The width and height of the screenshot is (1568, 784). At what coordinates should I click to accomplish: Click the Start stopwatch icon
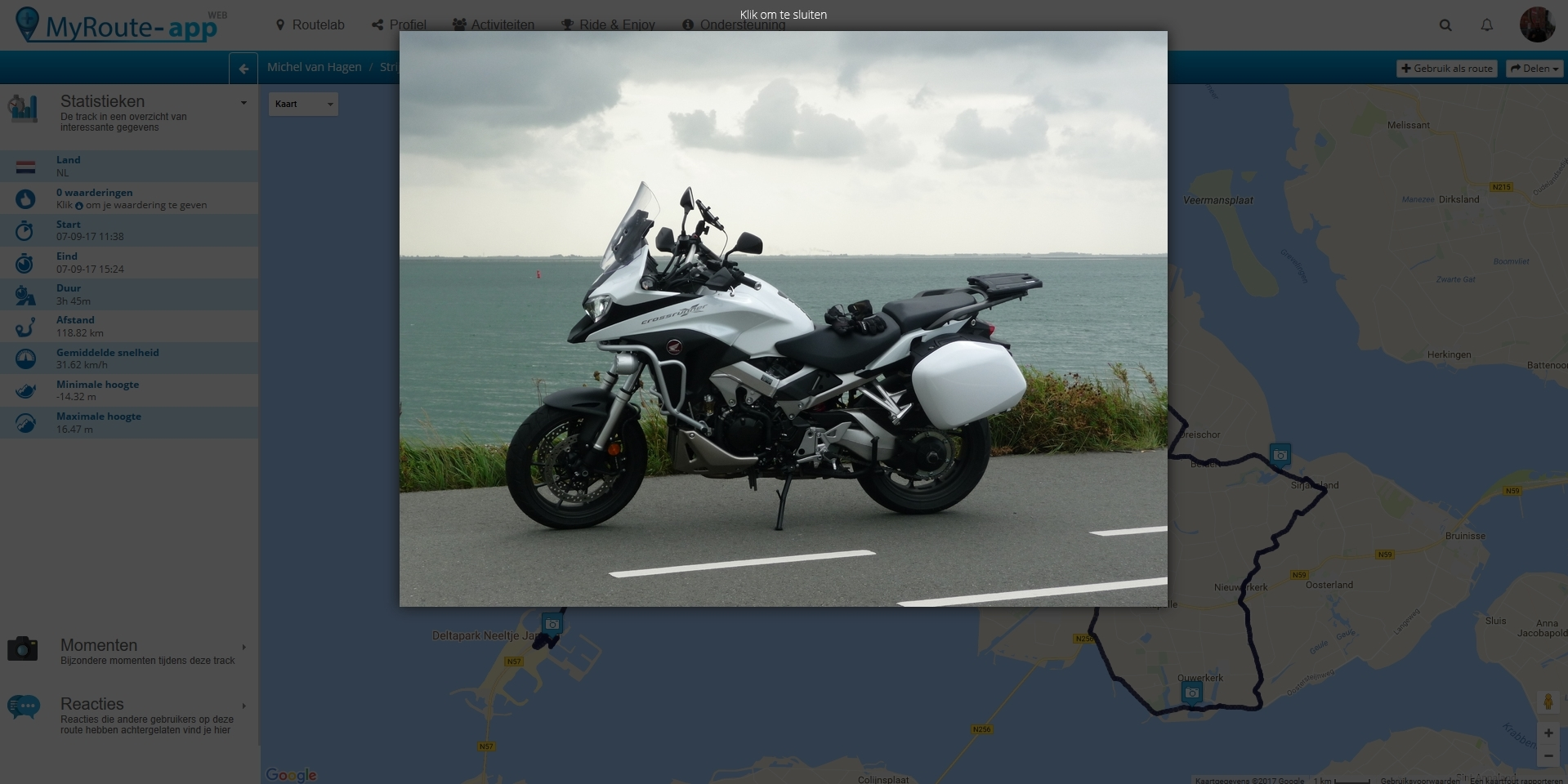click(x=25, y=230)
